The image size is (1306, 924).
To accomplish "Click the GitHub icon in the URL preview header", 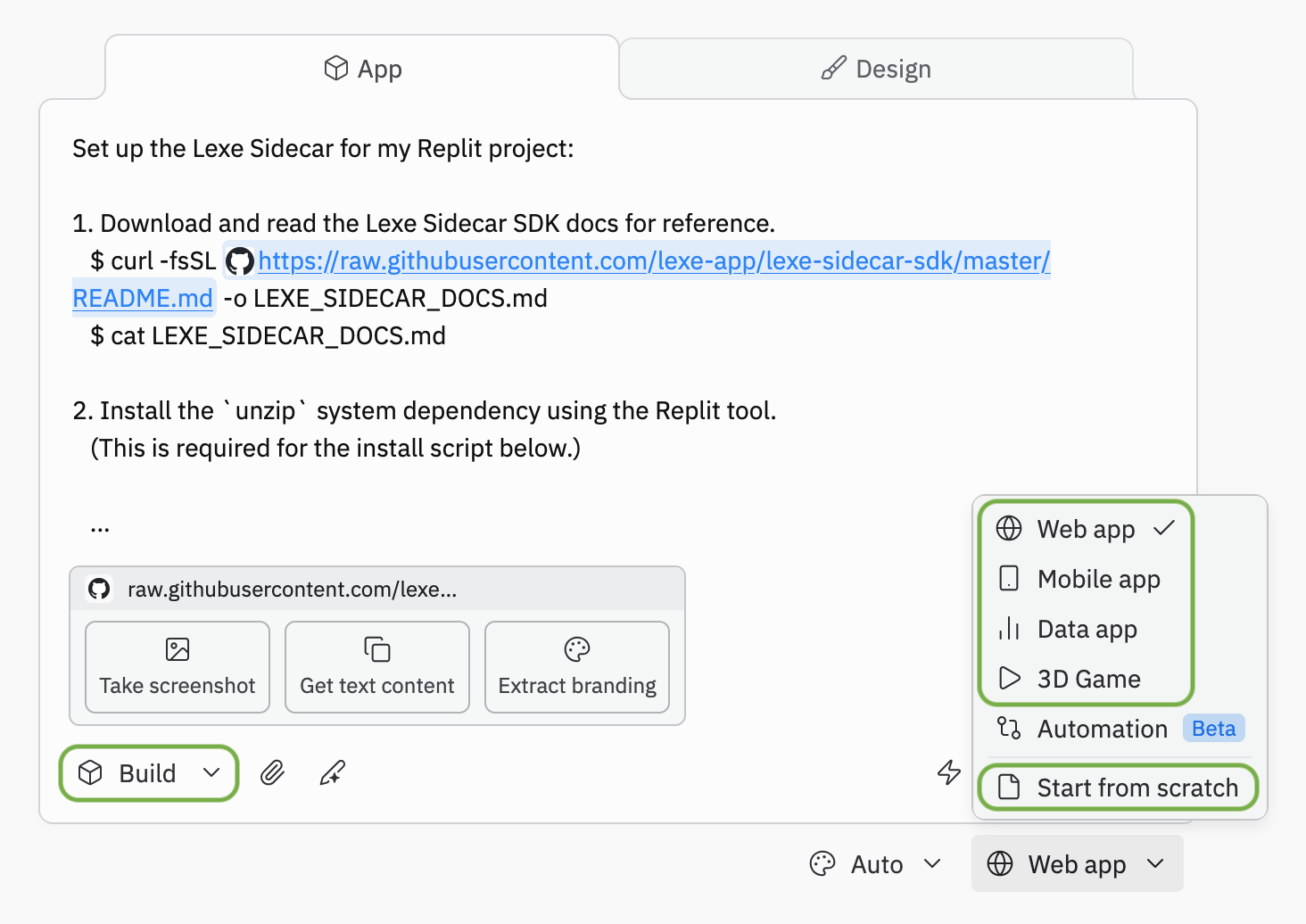I will pos(99,589).
